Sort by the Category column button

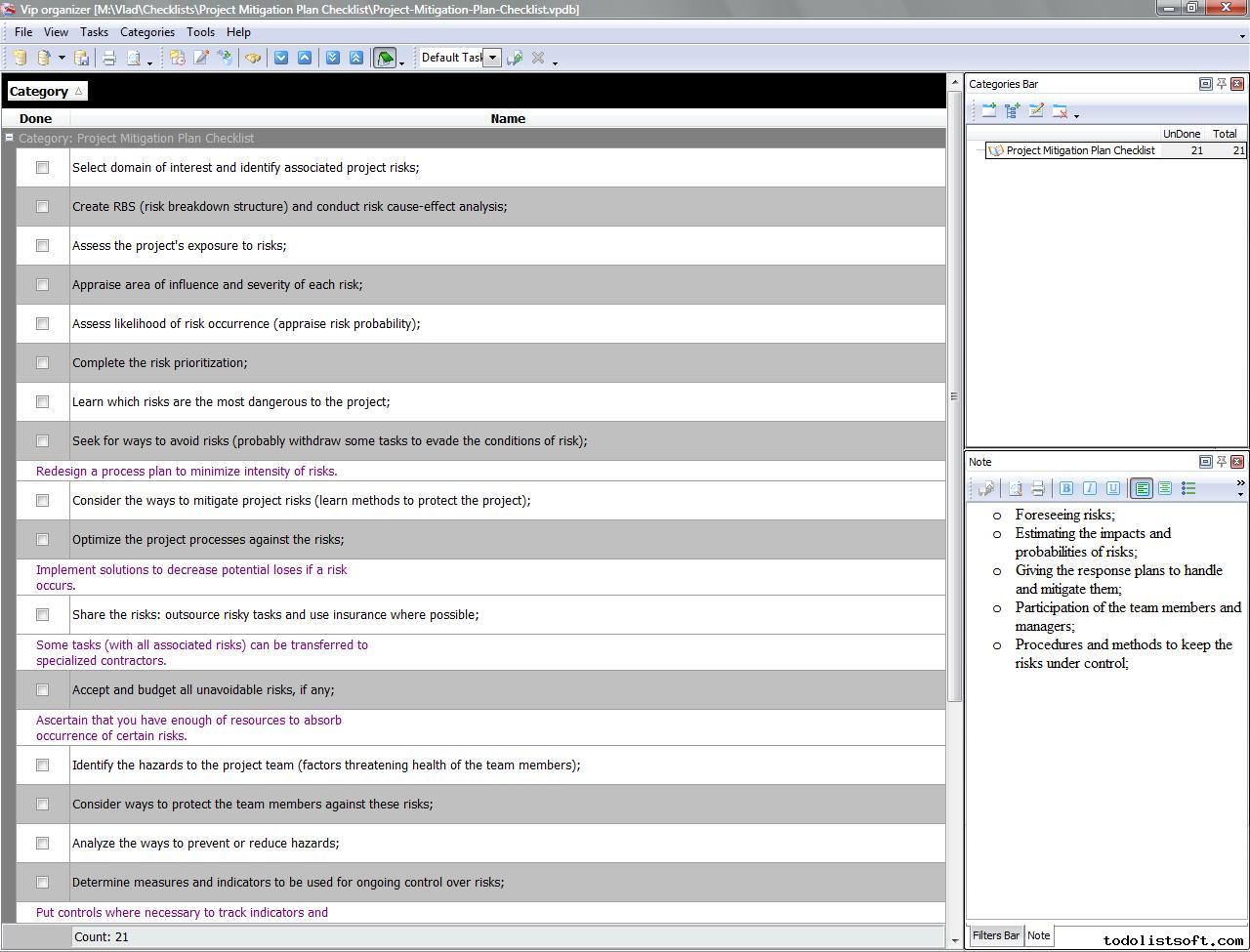tap(46, 91)
